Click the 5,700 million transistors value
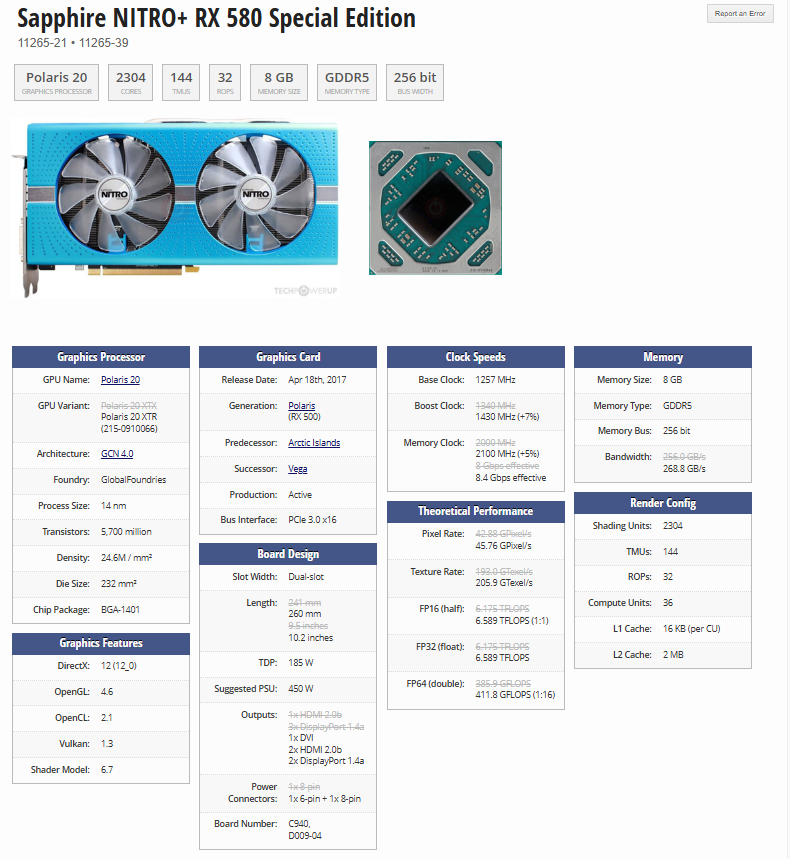Viewport: 790px width, 859px height. click(126, 532)
